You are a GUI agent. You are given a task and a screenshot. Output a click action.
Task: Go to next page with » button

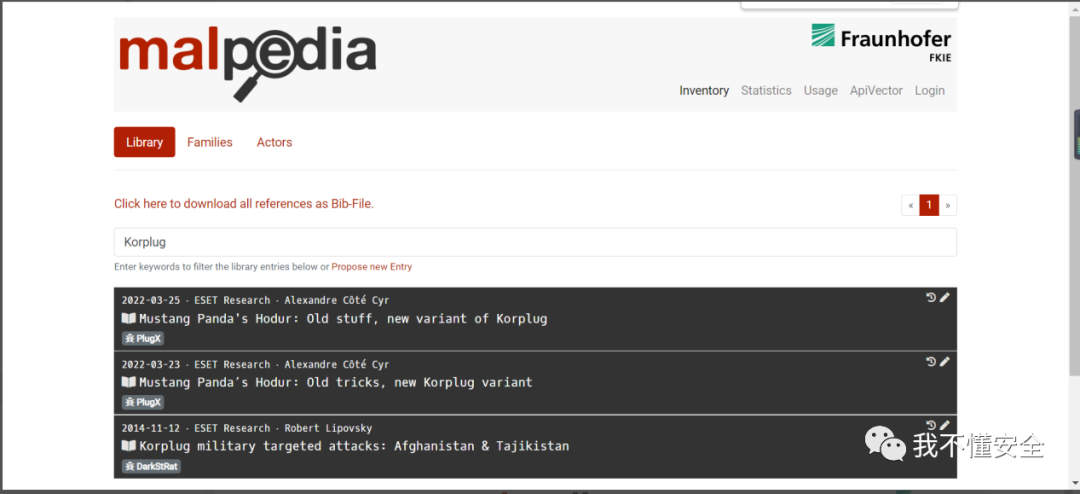948,205
